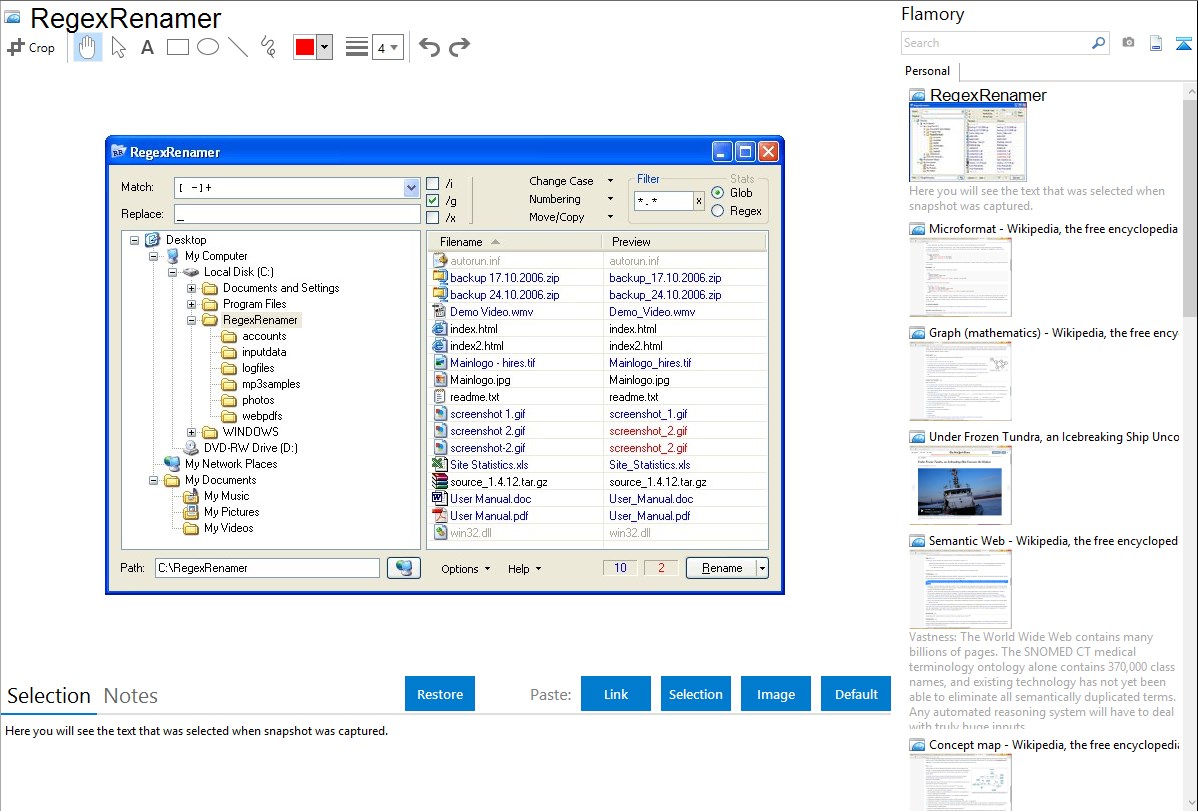Click the Rename button

point(721,568)
